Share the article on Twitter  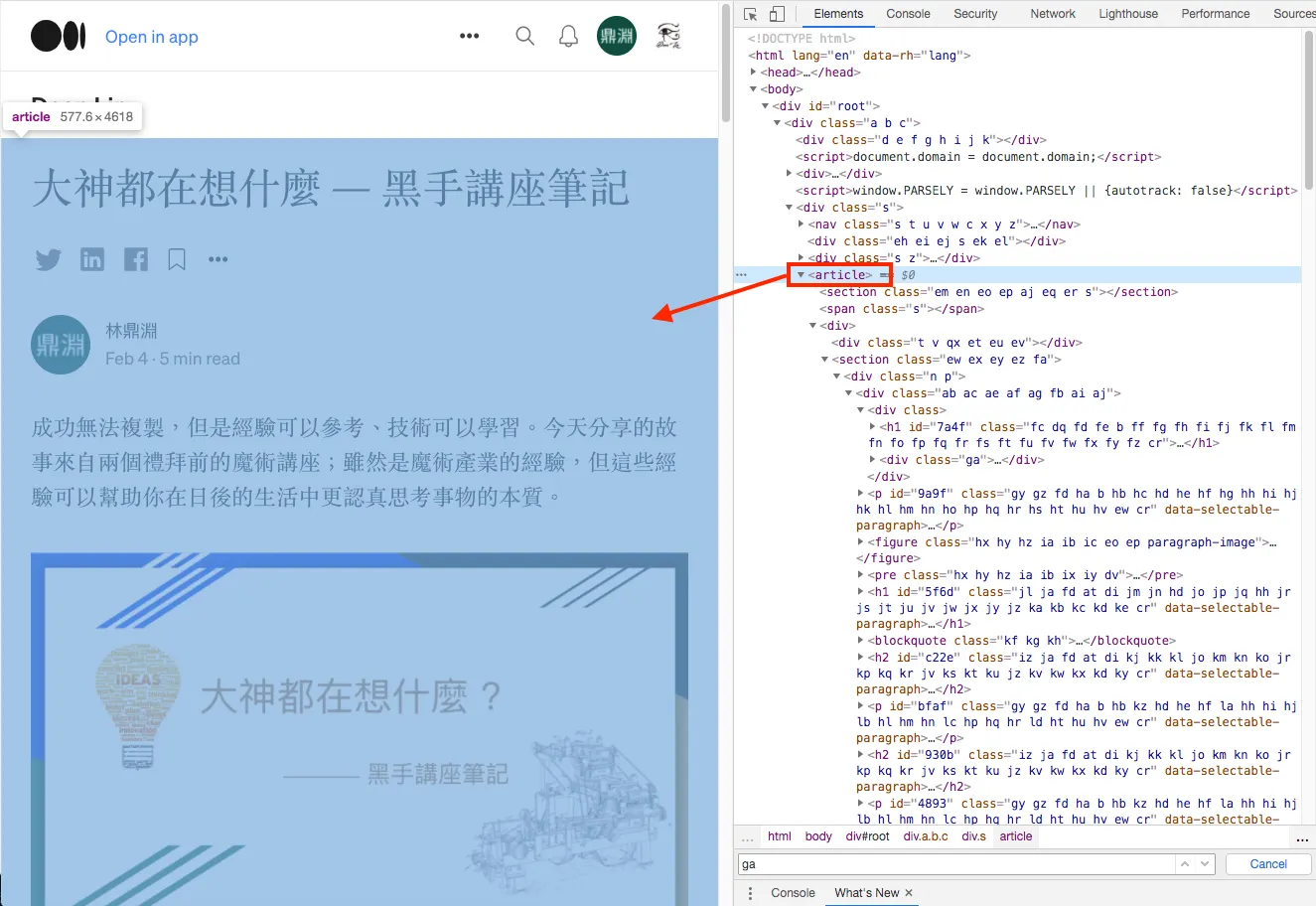coord(48,260)
